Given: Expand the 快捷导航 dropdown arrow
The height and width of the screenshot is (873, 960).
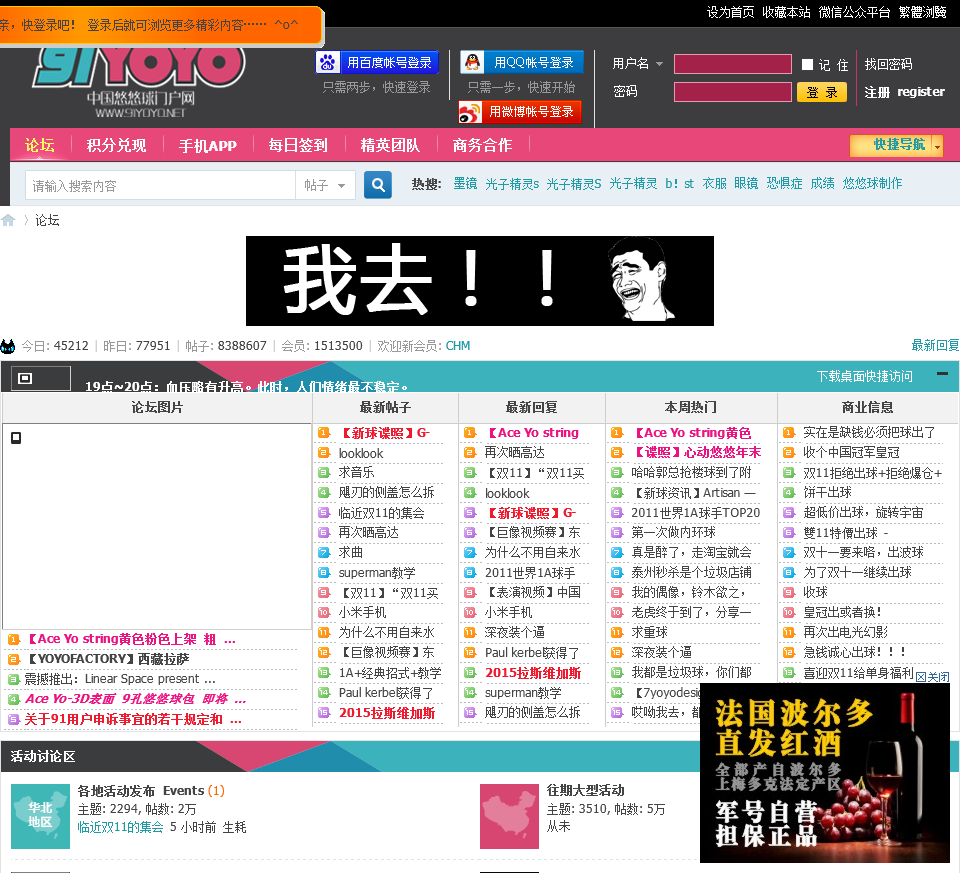Looking at the screenshot, I should click(x=937, y=146).
